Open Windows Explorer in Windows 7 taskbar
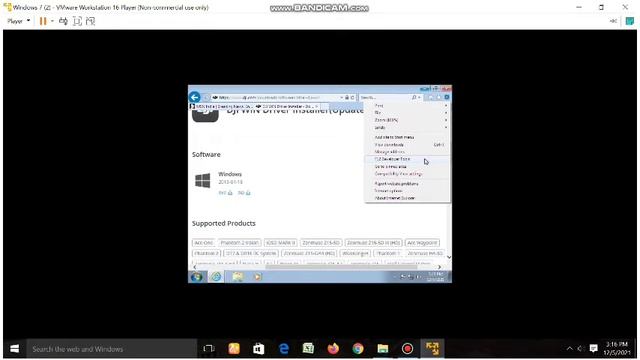The height and width of the screenshot is (360, 640). (x=238, y=277)
